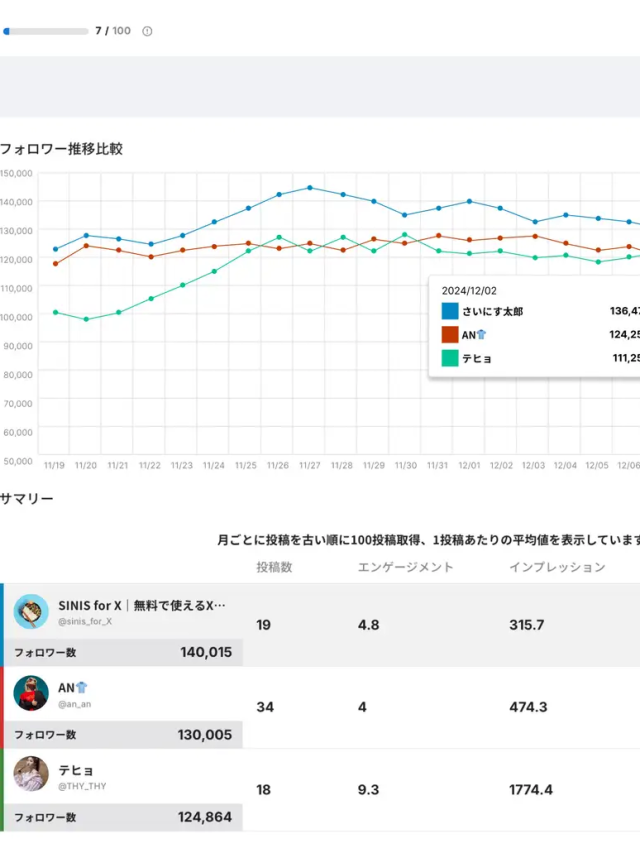Viewport: 640px width, 853px height.
Task: Select the インプレッション column header
Action: (557, 567)
